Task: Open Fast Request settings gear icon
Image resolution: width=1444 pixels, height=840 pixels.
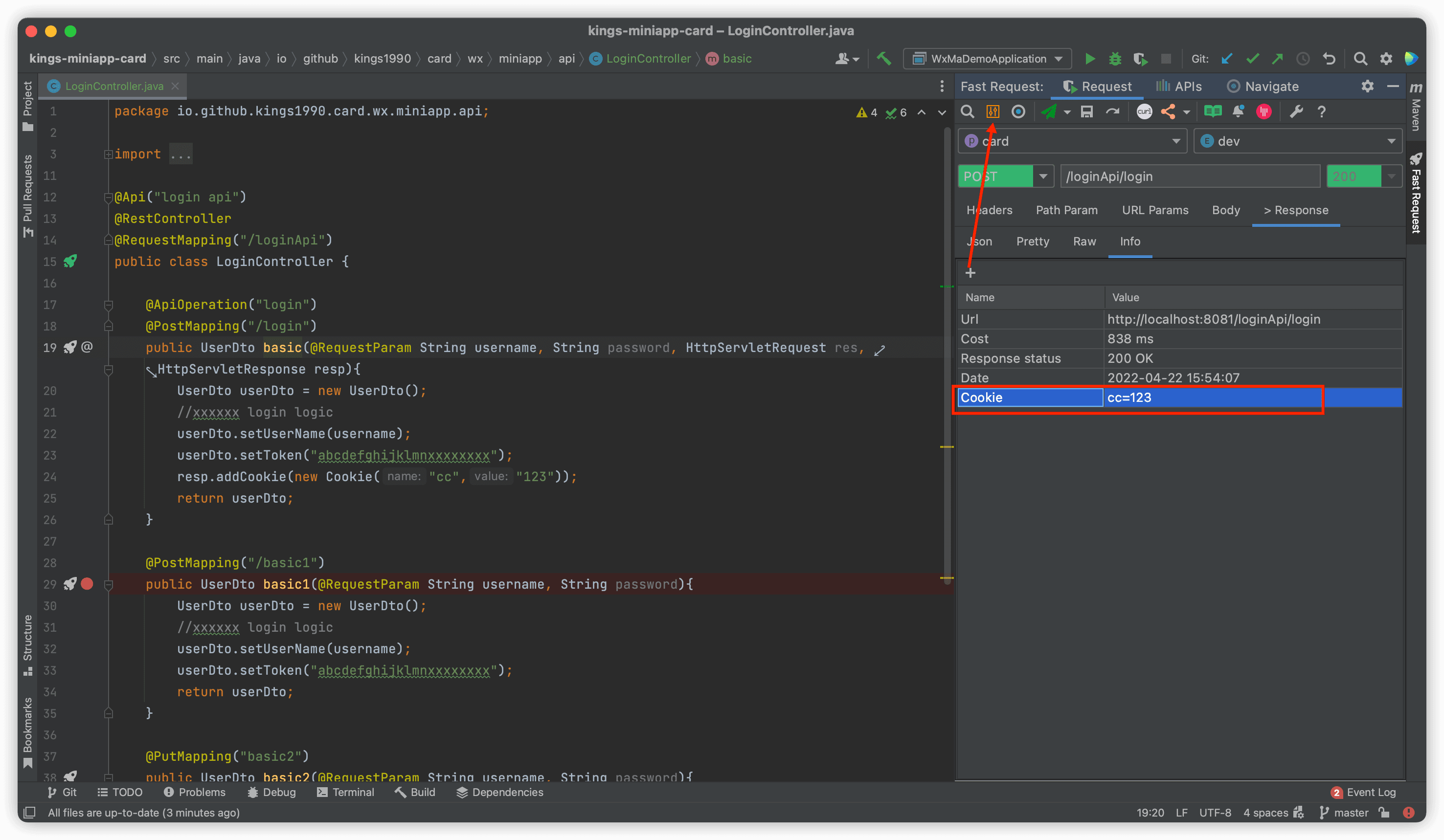Action: coord(1368,86)
